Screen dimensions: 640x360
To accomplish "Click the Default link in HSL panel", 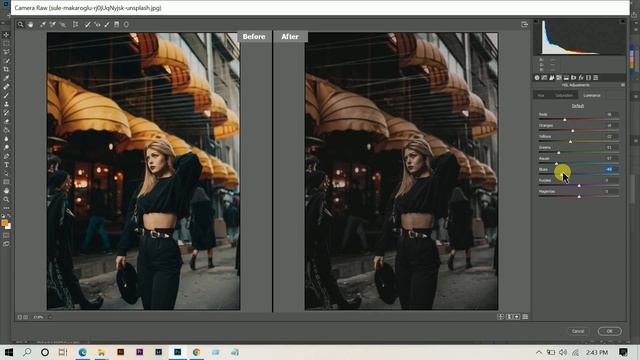I will (578, 106).
